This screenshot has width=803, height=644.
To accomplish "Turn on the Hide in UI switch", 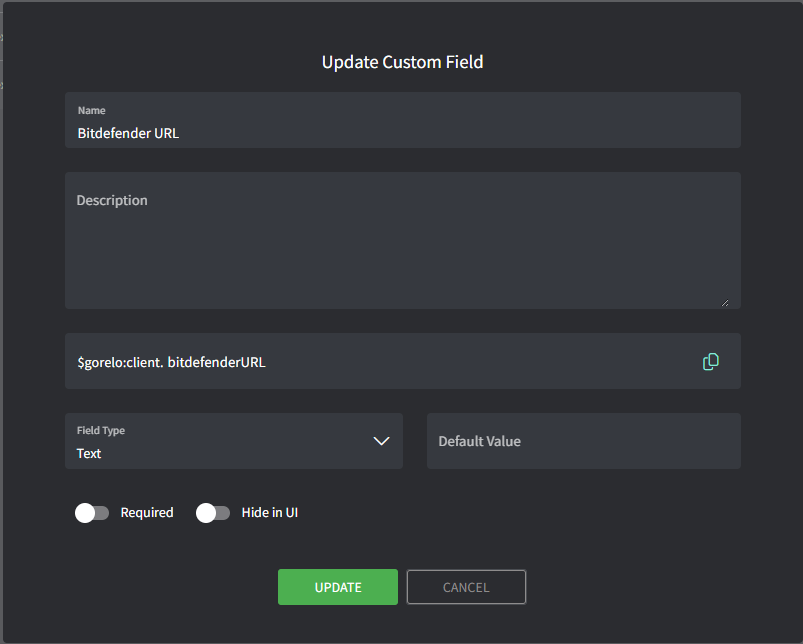I will pos(213,513).
